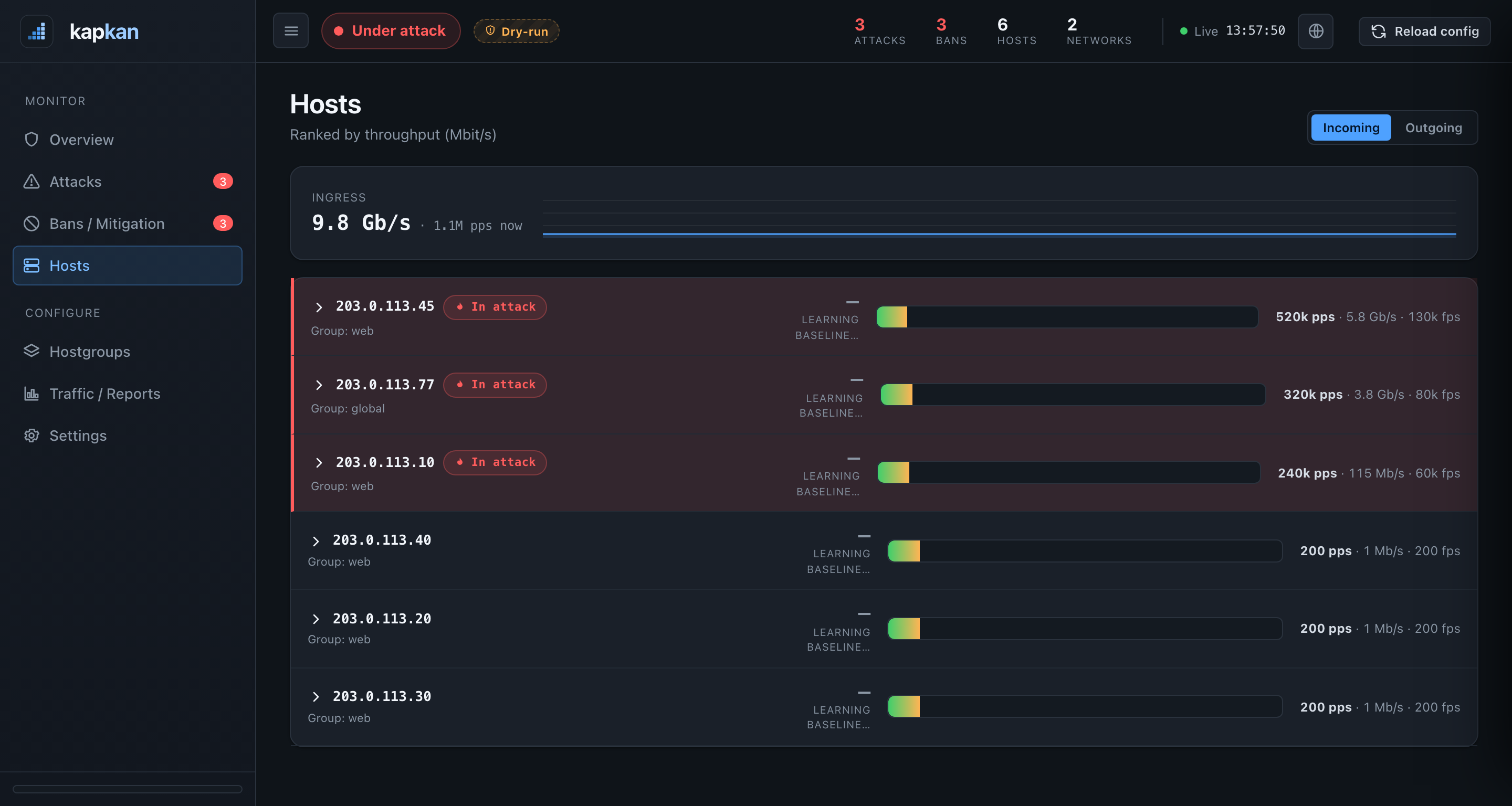Click the 9.8 Gb/s ingress value
Image resolution: width=1512 pixels, height=806 pixels.
pos(361,223)
